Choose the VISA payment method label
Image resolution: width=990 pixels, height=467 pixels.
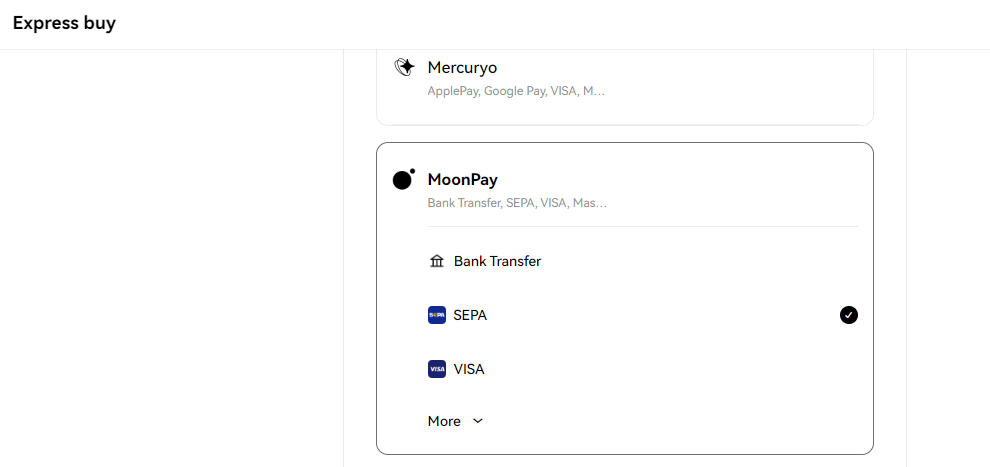pos(469,369)
